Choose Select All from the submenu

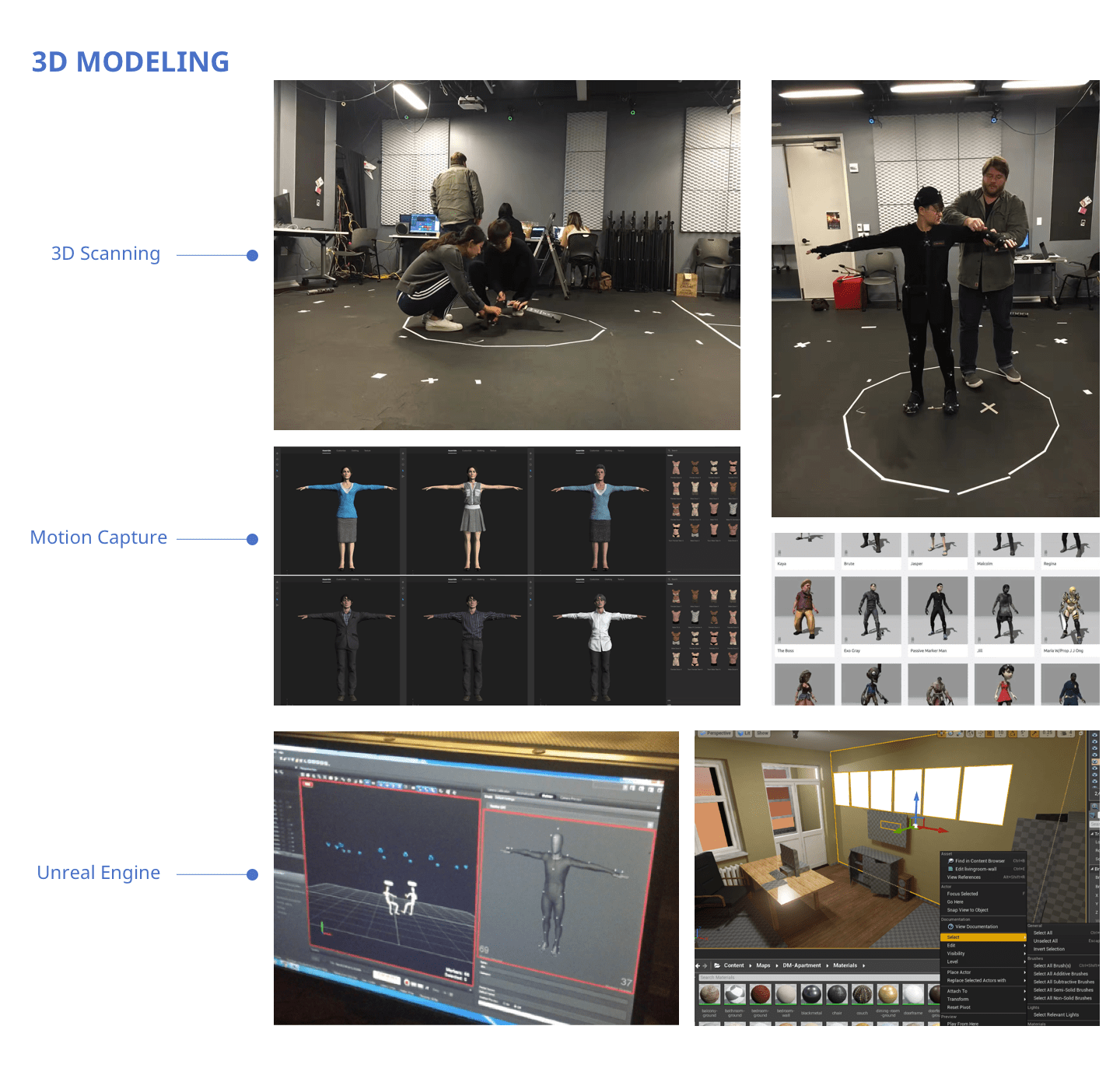point(1043,933)
